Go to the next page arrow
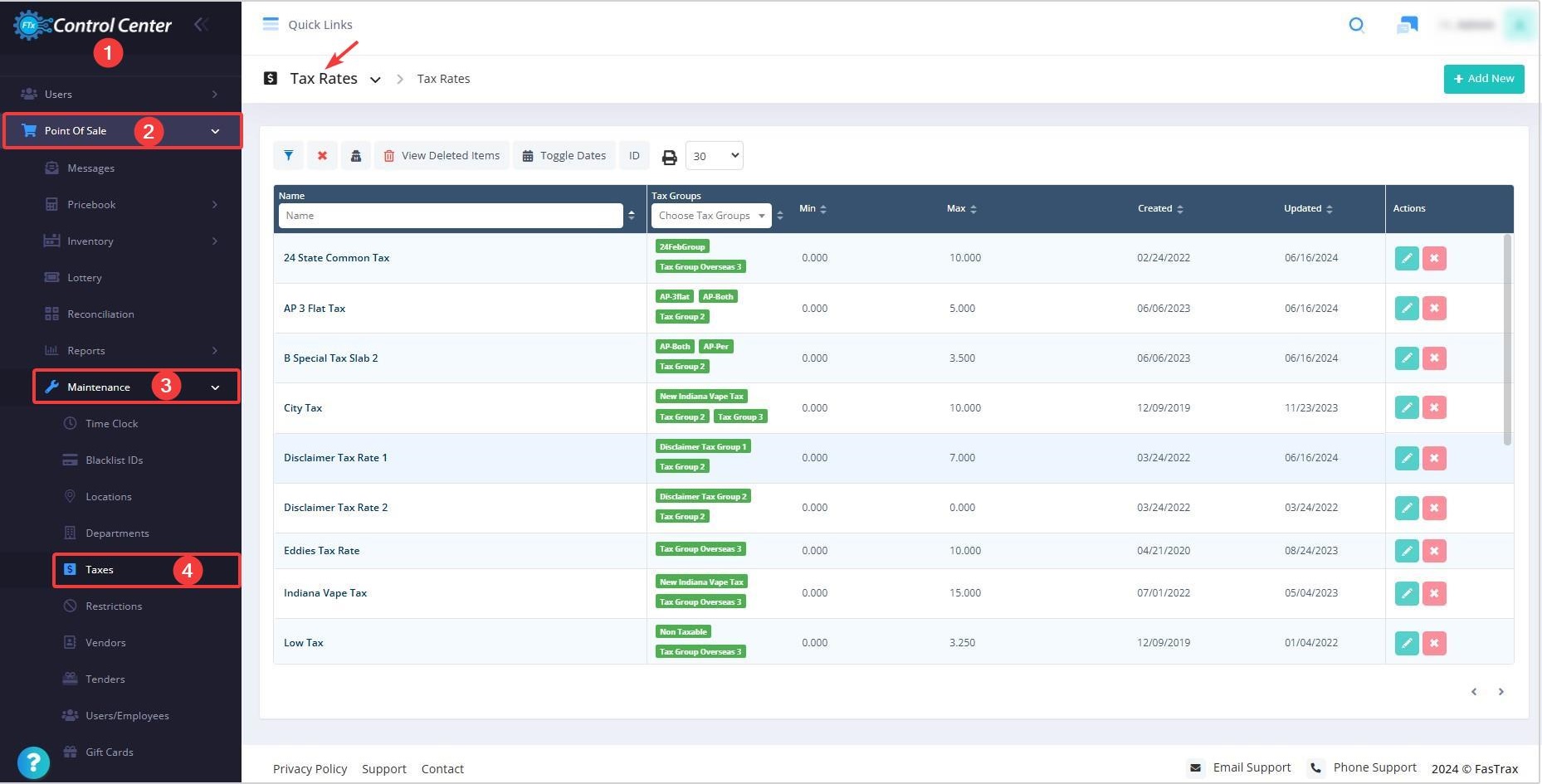This screenshot has width=1542, height=784. [x=1501, y=692]
